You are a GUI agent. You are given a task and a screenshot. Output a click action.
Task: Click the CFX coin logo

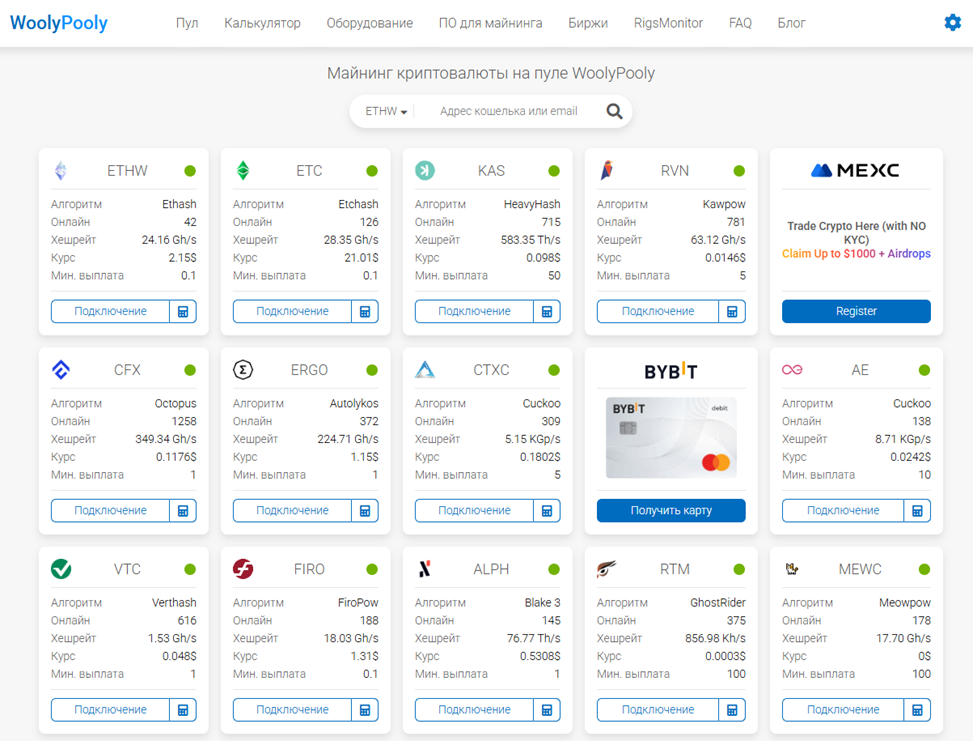pyautogui.click(x=61, y=370)
